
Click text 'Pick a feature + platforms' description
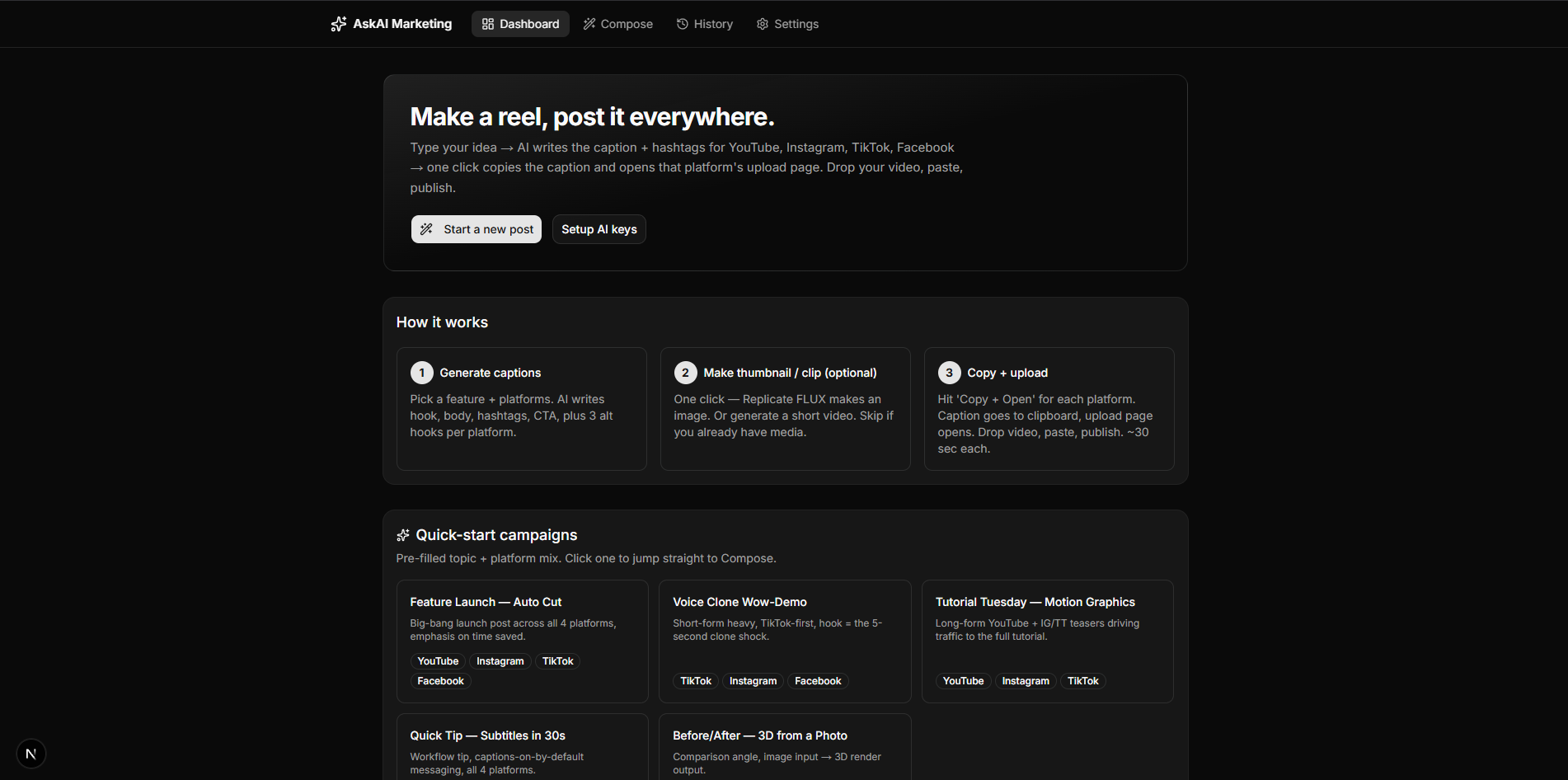click(x=512, y=416)
